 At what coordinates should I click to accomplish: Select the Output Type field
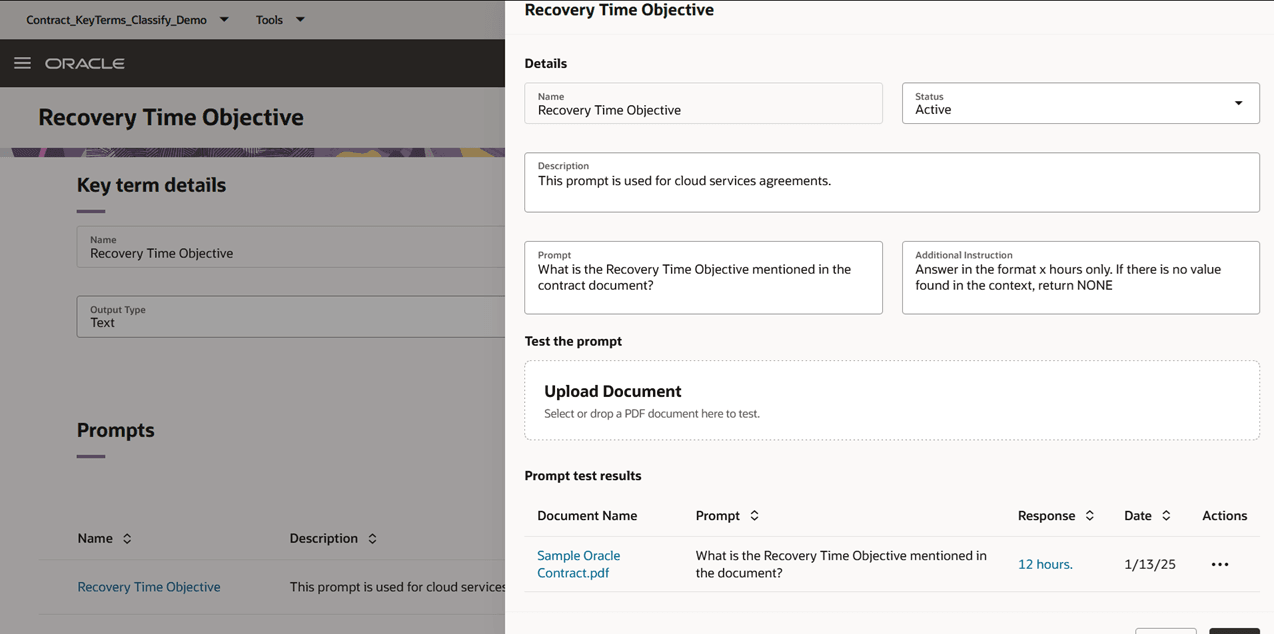tap(290, 317)
